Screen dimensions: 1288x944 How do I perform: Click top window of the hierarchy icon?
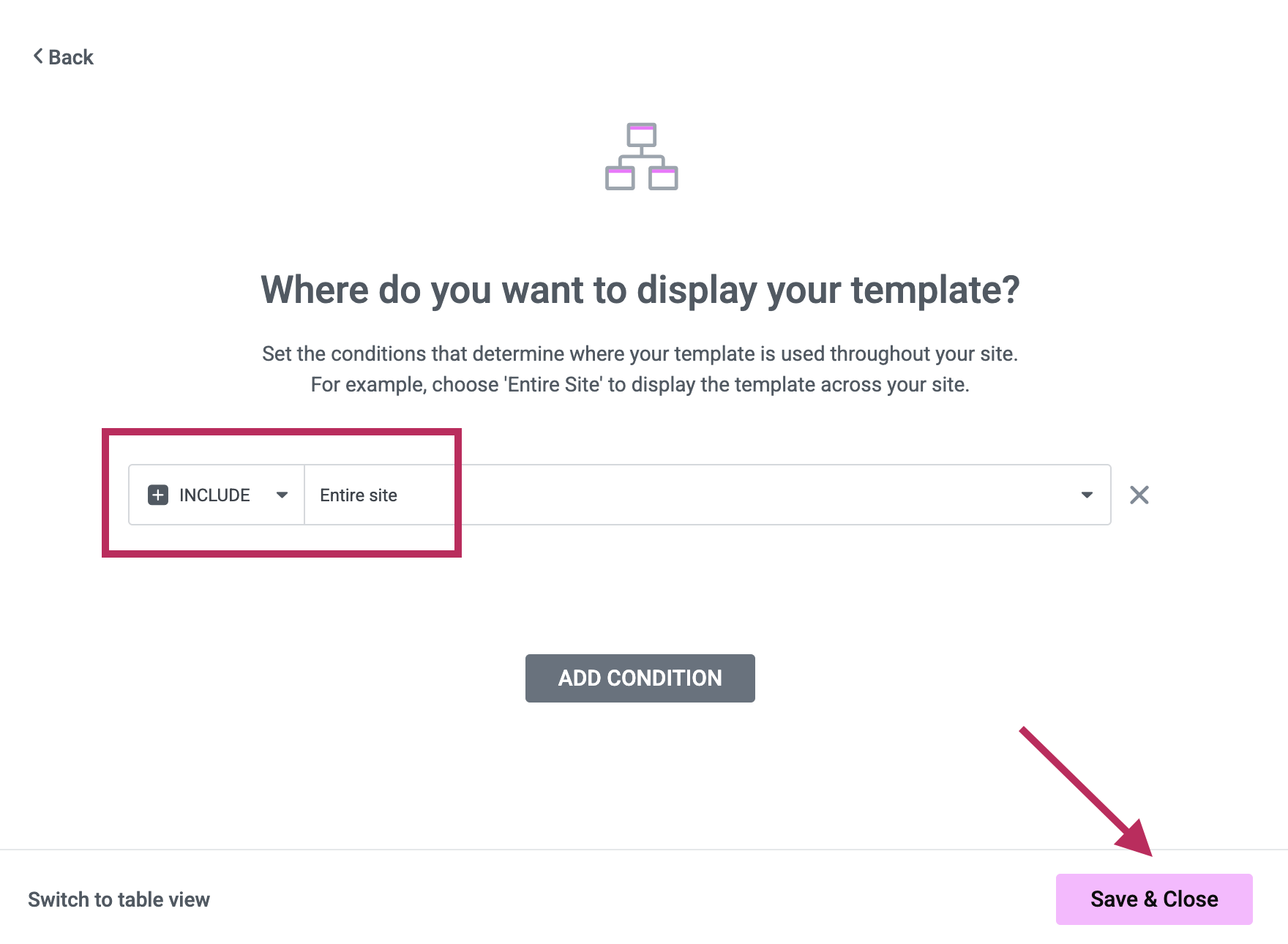tap(641, 135)
